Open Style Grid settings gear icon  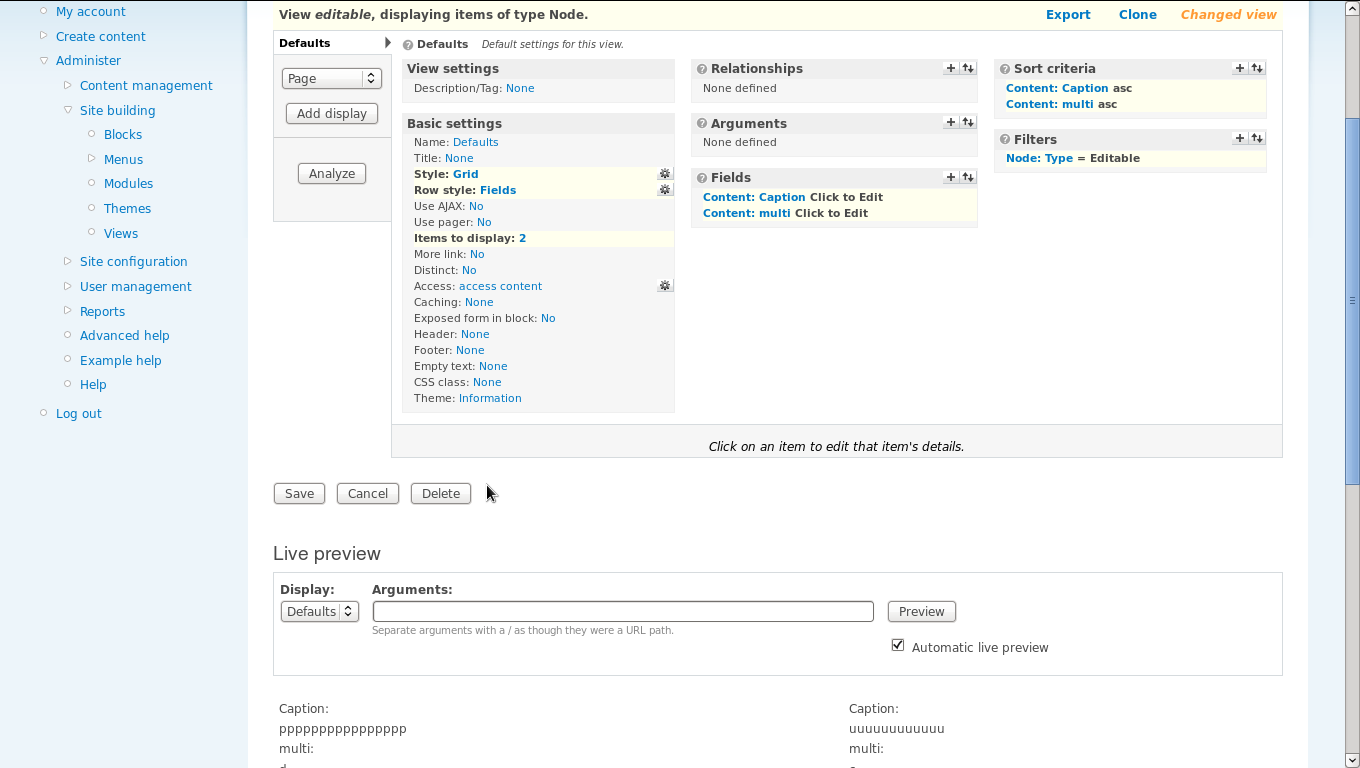click(664, 174)
